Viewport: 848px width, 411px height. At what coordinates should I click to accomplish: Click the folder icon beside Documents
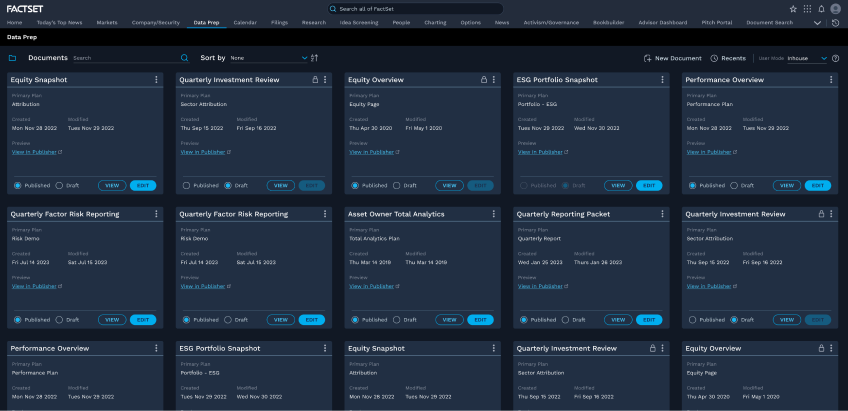tap(12, 58)
